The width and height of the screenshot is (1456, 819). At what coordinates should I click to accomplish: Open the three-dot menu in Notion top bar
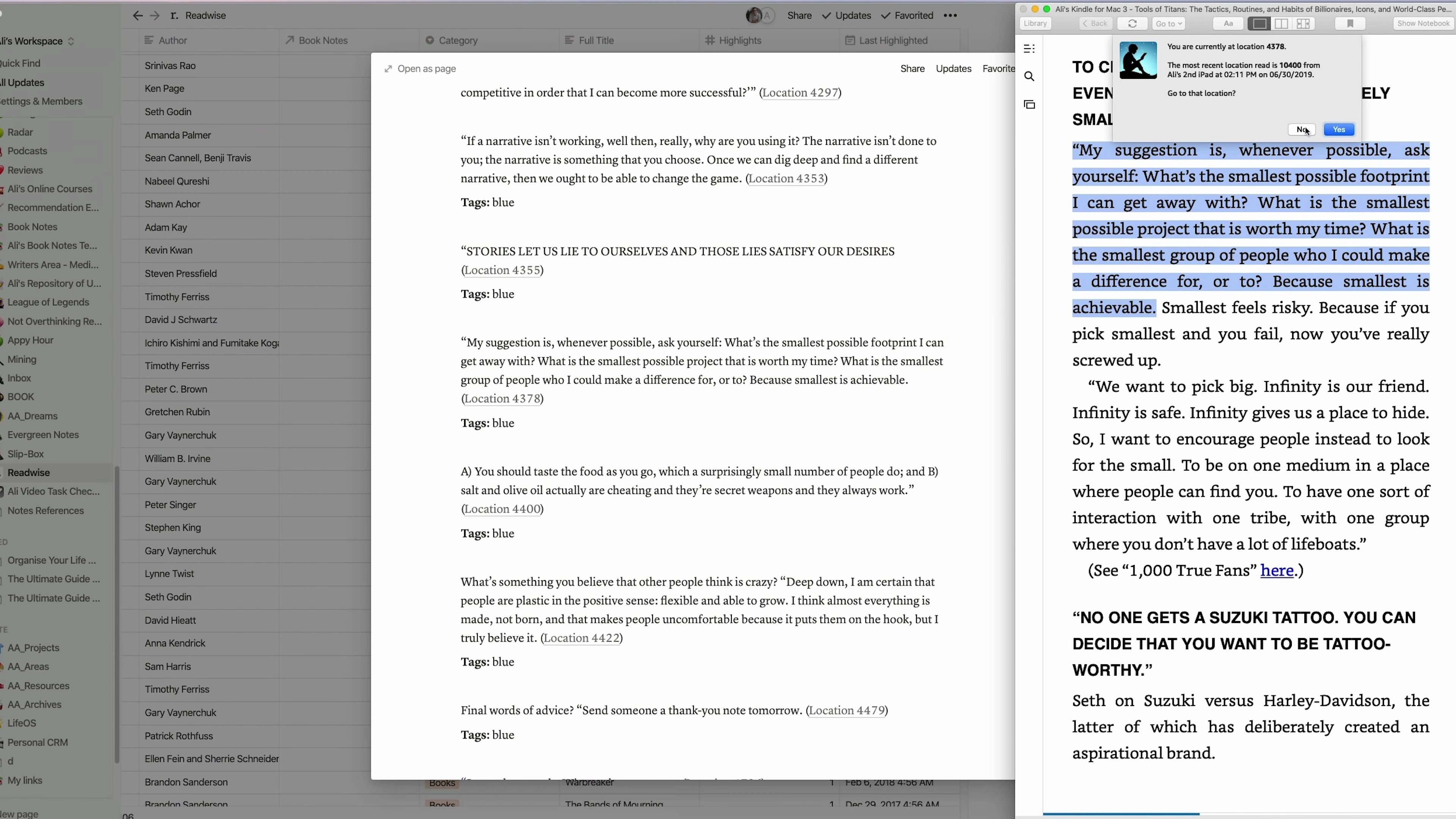(950, 15)
